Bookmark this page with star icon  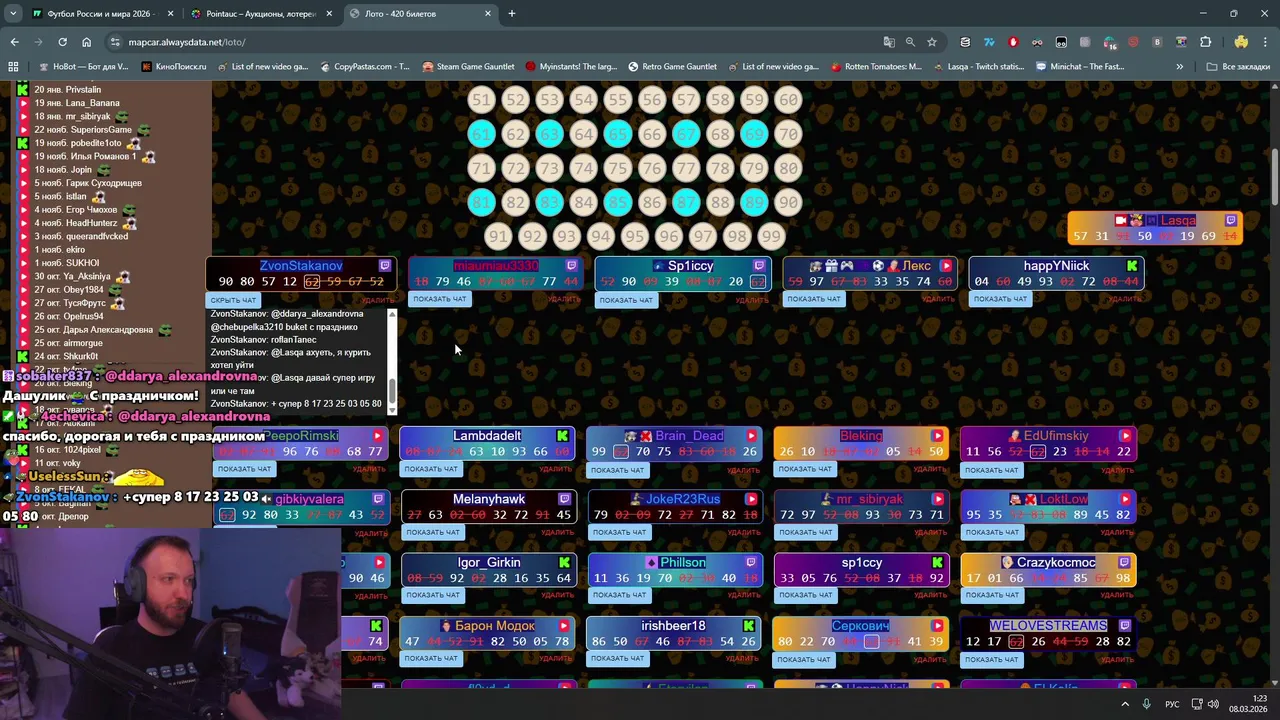click(x=932, y=42)
